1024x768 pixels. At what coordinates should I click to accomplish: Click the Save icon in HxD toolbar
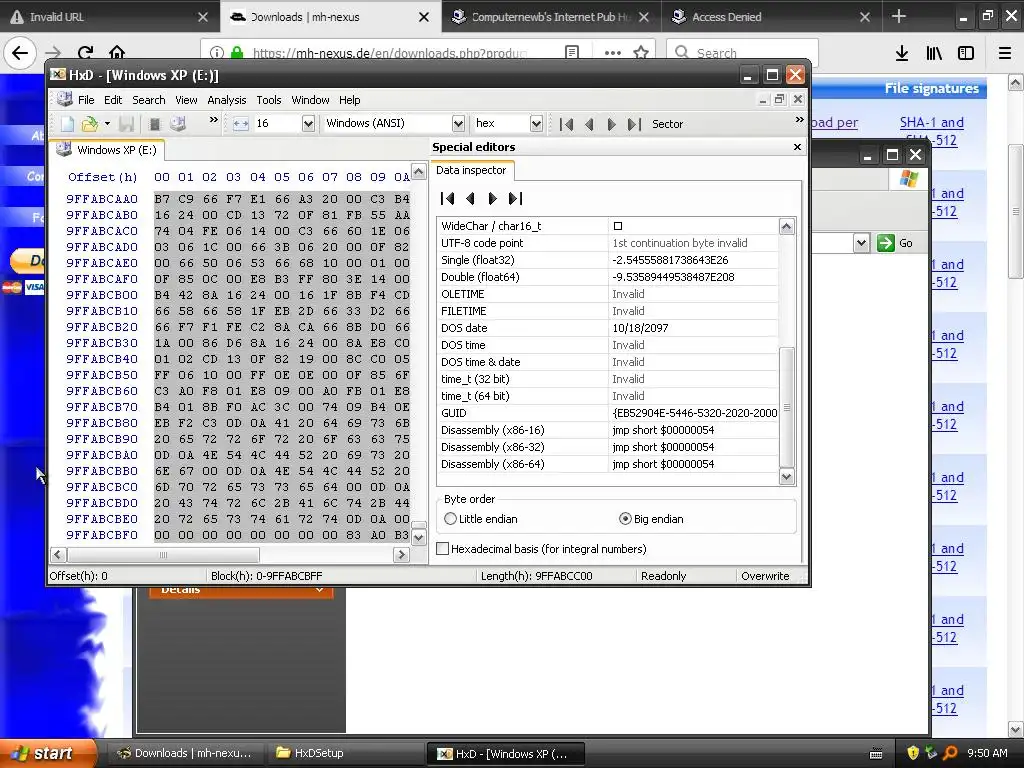coord(127,123)
